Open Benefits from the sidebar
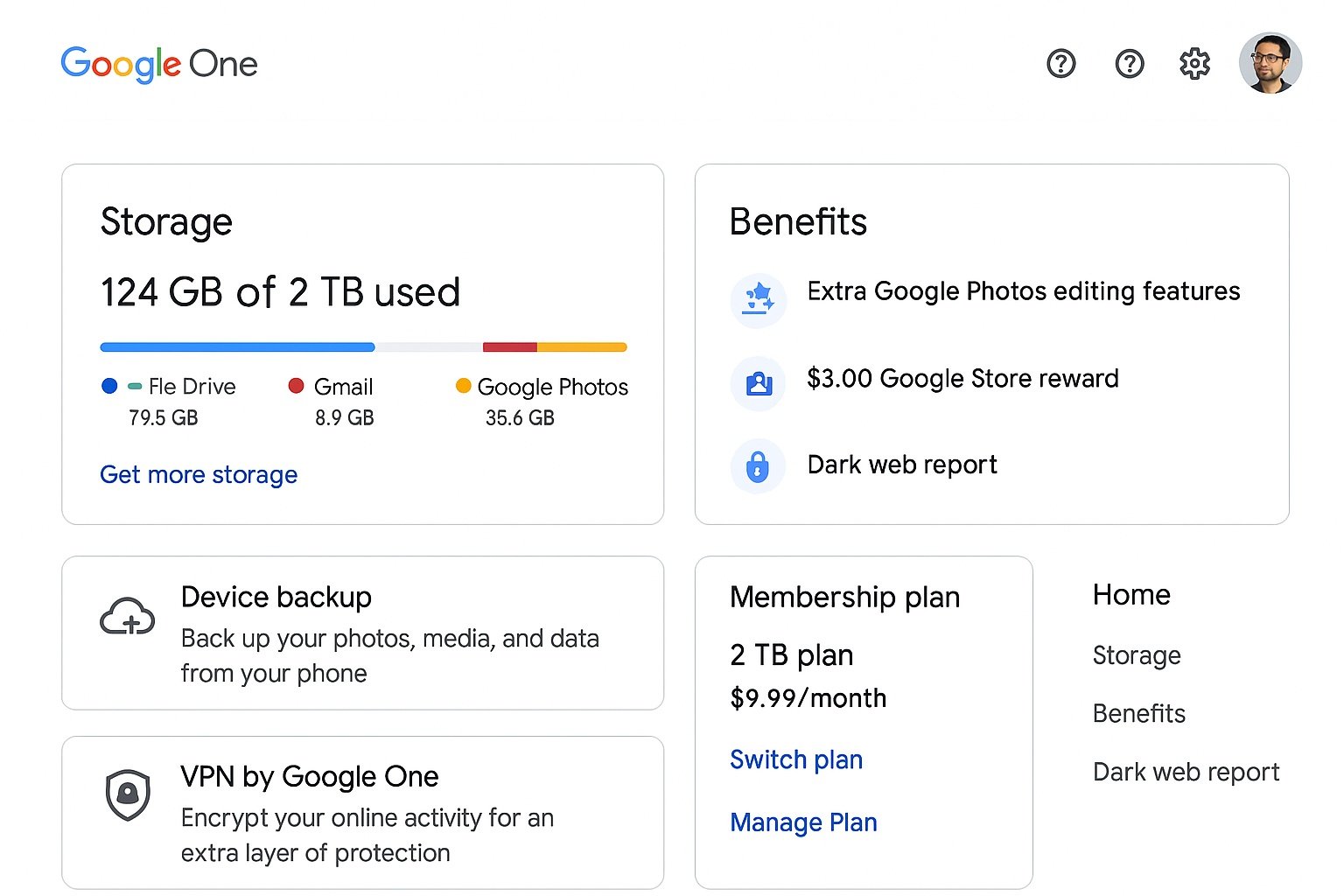This screenshot has width=1344, height=896. 1138,714
